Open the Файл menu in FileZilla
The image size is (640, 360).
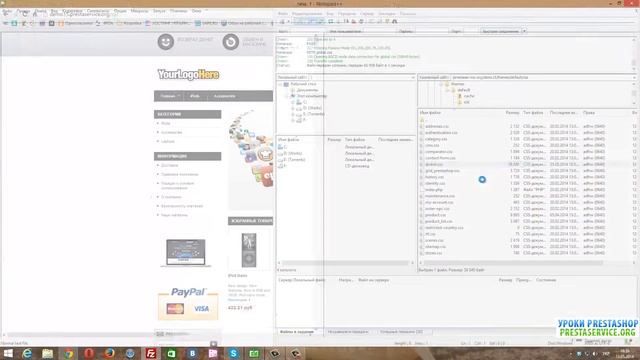click(x=282, y=13)
